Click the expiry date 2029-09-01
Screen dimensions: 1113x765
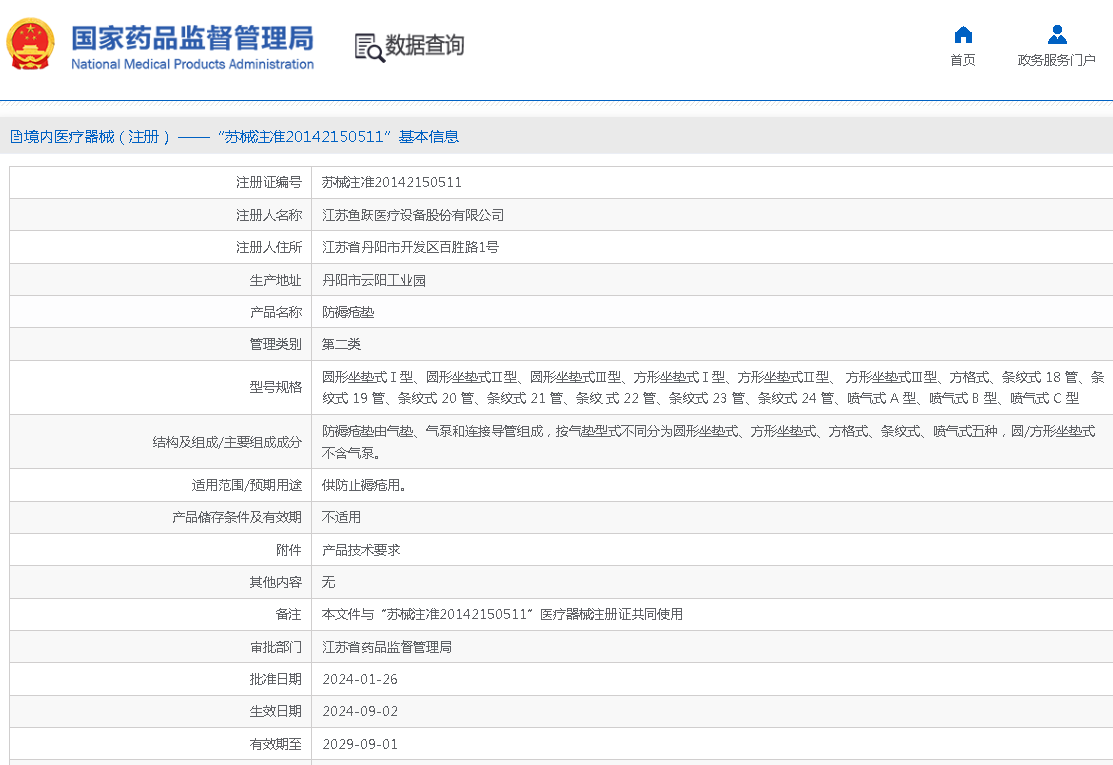(x=360, y=744)
